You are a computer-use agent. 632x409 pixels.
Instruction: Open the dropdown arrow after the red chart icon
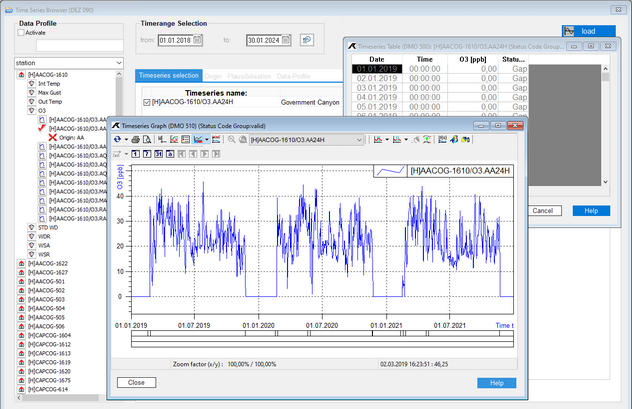point(387,139)
